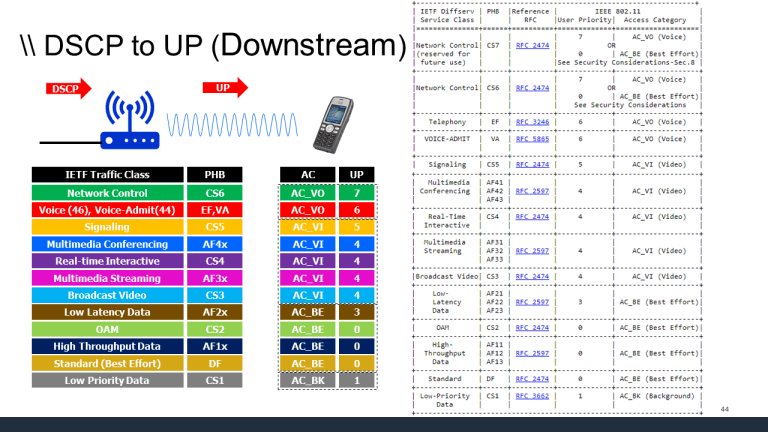This screenshot has height=432, width=768.
Task: Click the RFC 2474 link for Real-Time Interactive
Action: point(532,216)
